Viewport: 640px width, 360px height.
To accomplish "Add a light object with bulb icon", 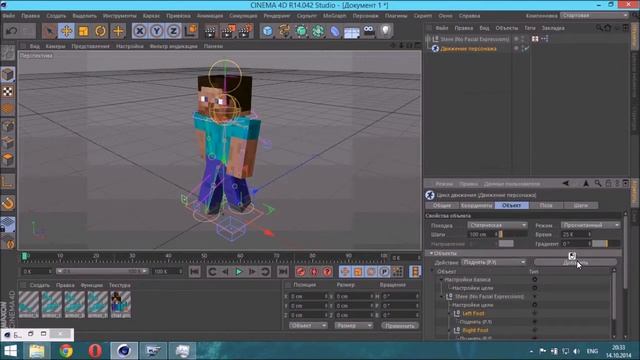I will click(386, 31).
